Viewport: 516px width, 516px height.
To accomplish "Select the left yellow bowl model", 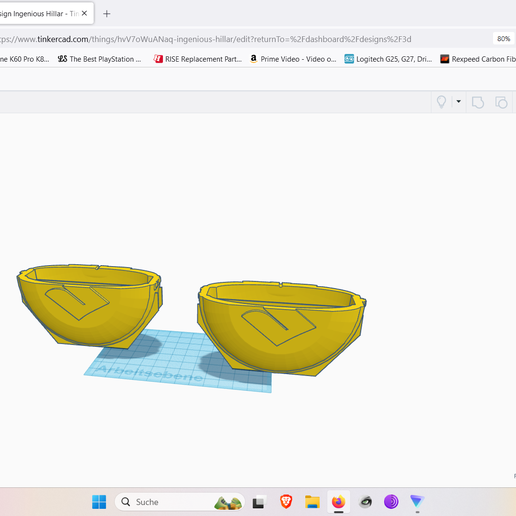I will tap(90, 306).
